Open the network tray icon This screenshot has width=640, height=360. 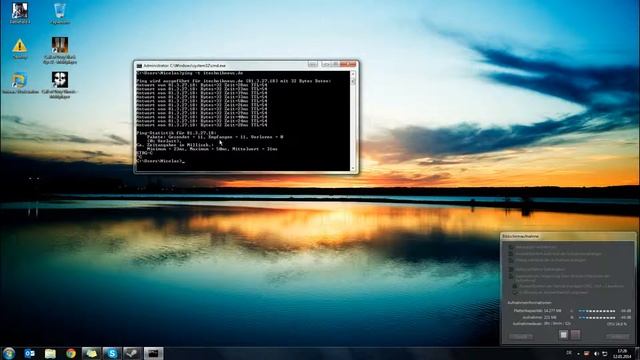pos(605,353)
